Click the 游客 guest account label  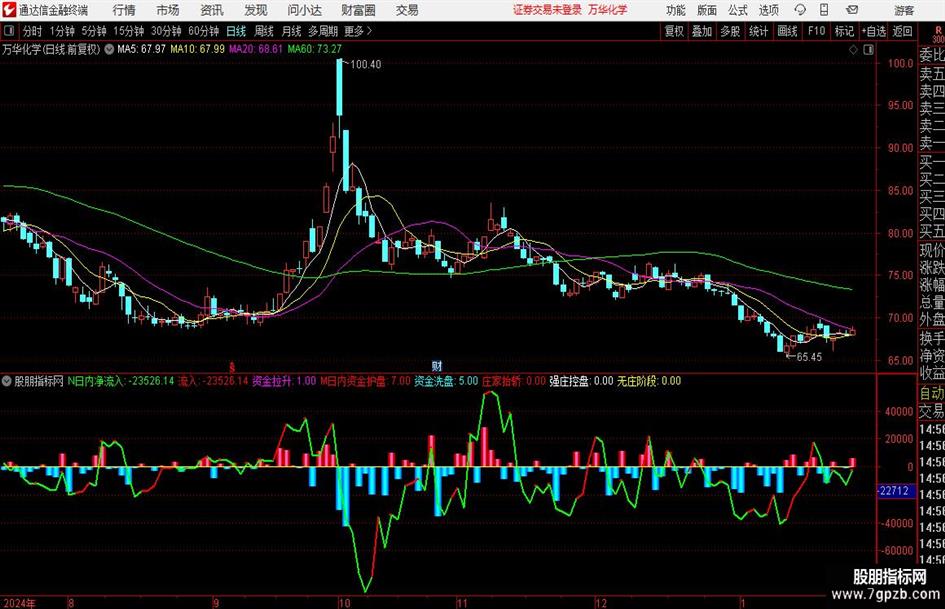pos(904,10)
